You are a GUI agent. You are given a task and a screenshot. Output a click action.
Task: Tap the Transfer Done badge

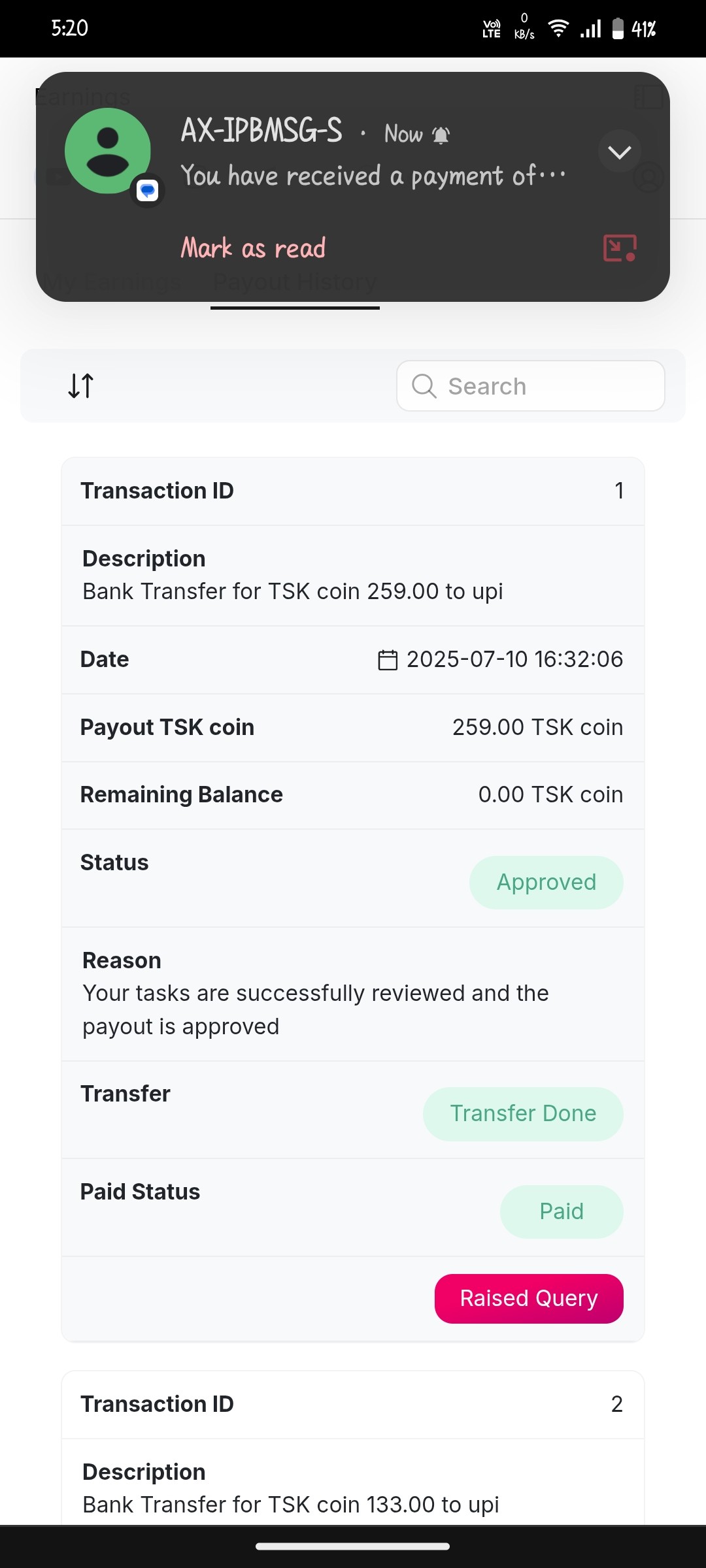[523, 1113]
